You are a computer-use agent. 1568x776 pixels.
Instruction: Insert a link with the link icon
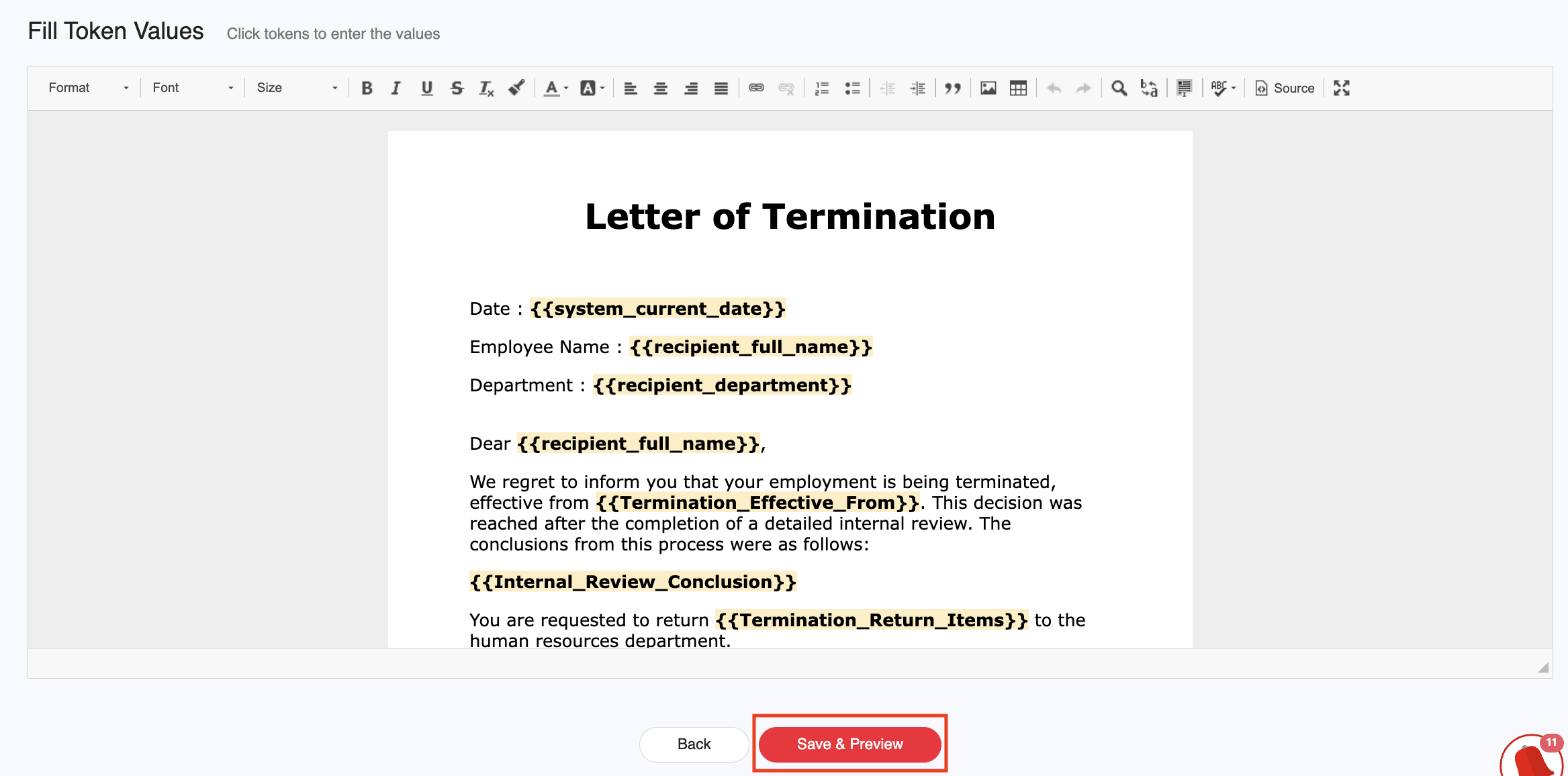click(x=756, y=88)
